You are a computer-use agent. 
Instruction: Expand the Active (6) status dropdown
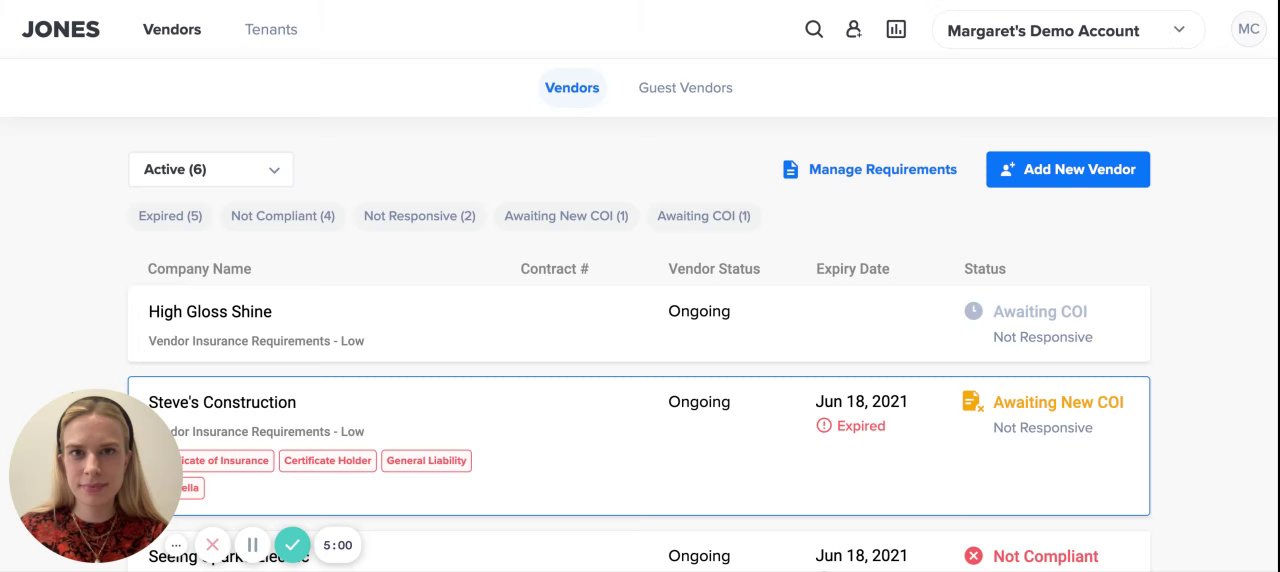[211, 170]
